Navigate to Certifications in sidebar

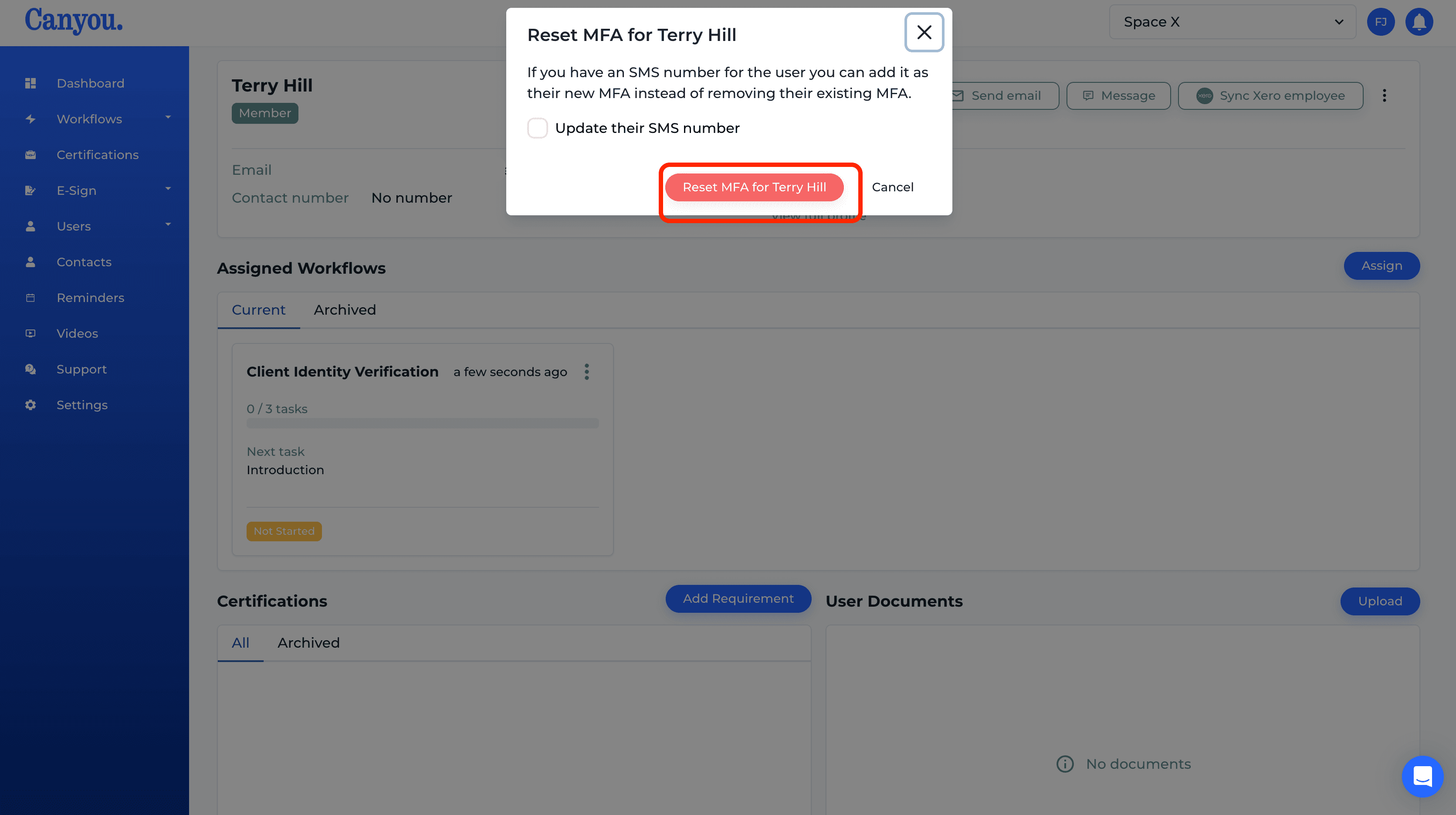coord(97,154)
